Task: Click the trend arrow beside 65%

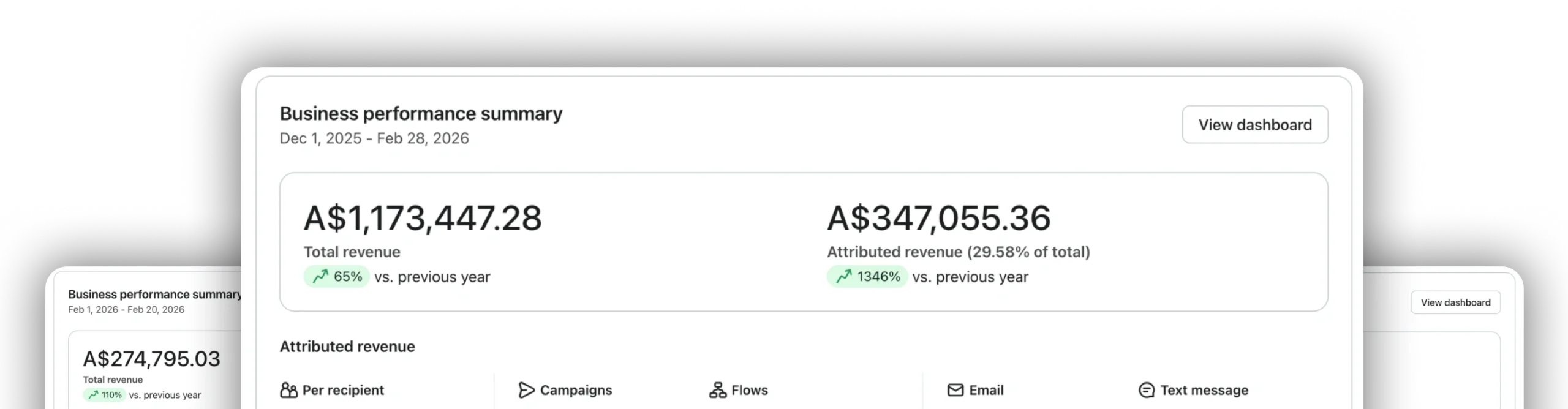Action: [320, 277]
